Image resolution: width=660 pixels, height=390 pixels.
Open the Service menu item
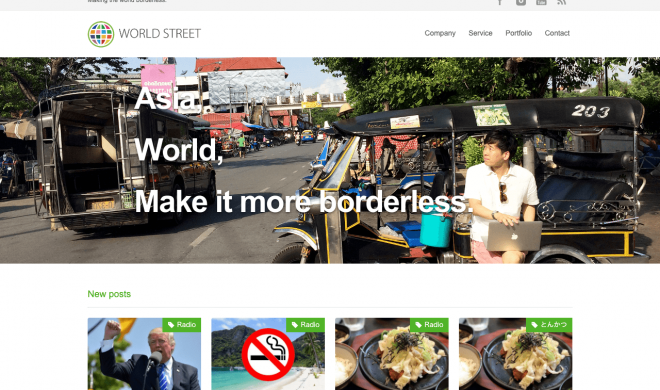point(480,33)
